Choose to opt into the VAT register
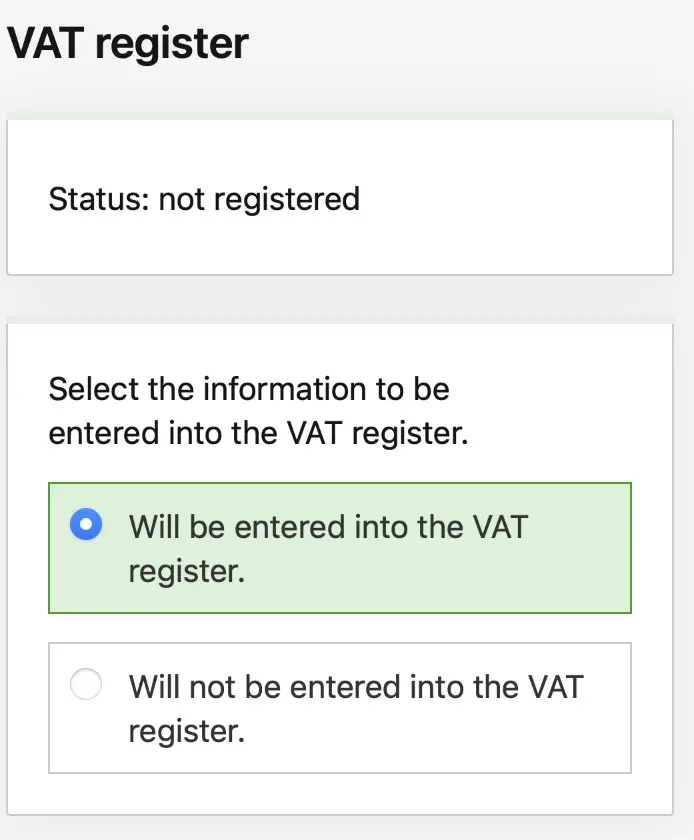 [x=86, y=524]
